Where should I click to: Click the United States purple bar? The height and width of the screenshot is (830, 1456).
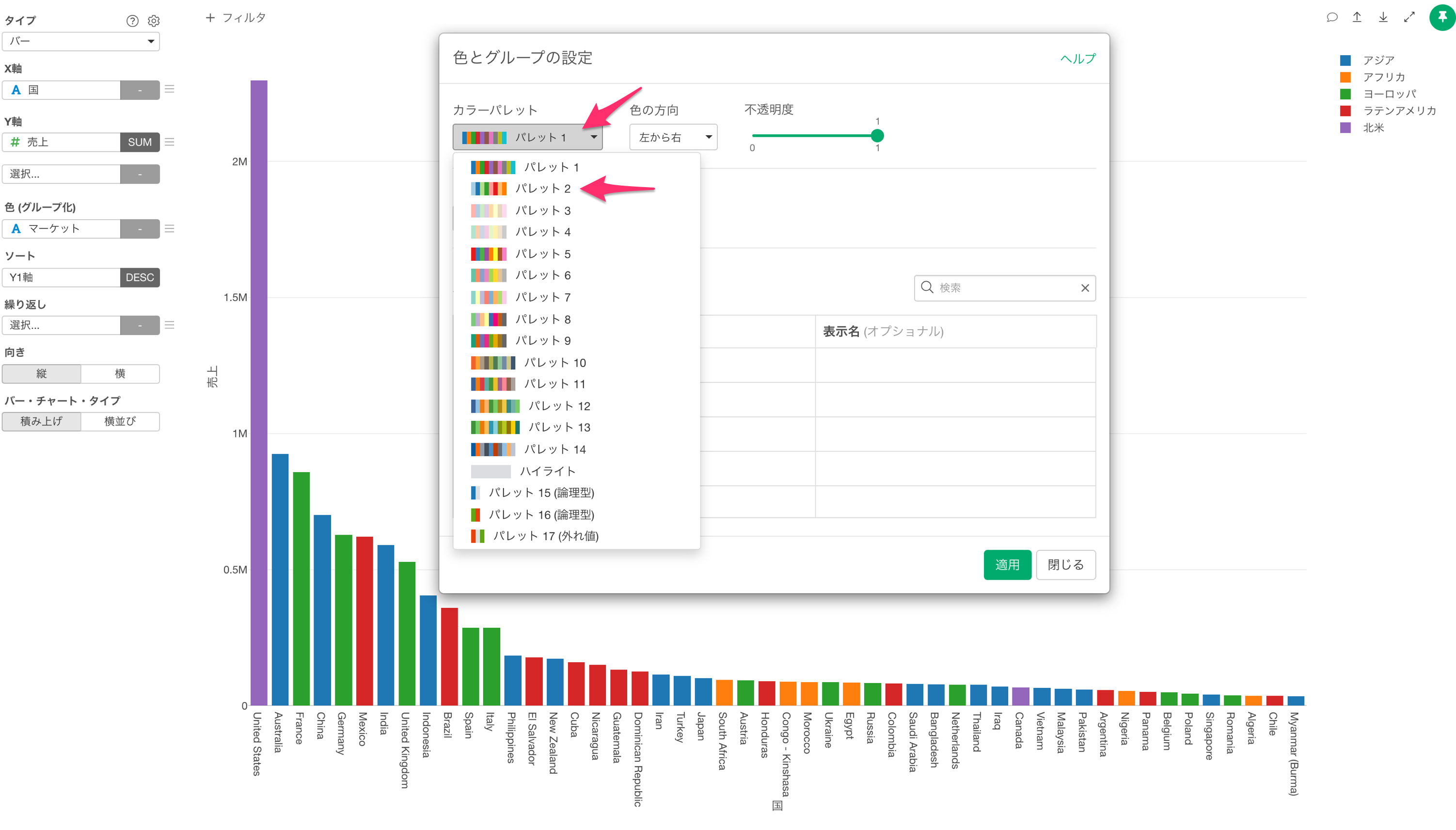pos(259,393)
